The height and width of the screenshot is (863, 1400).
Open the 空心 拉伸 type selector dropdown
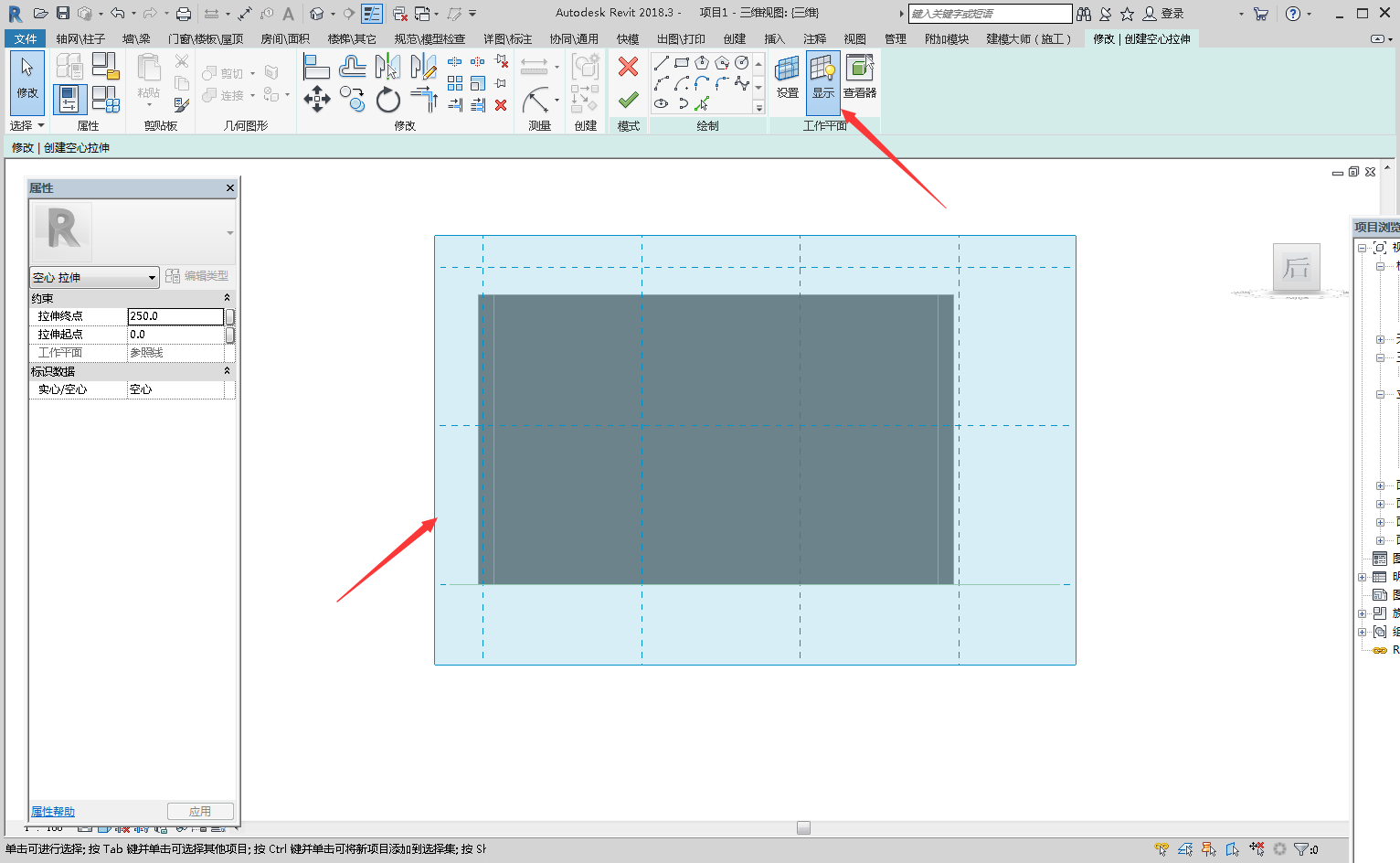tap(95, 277)
